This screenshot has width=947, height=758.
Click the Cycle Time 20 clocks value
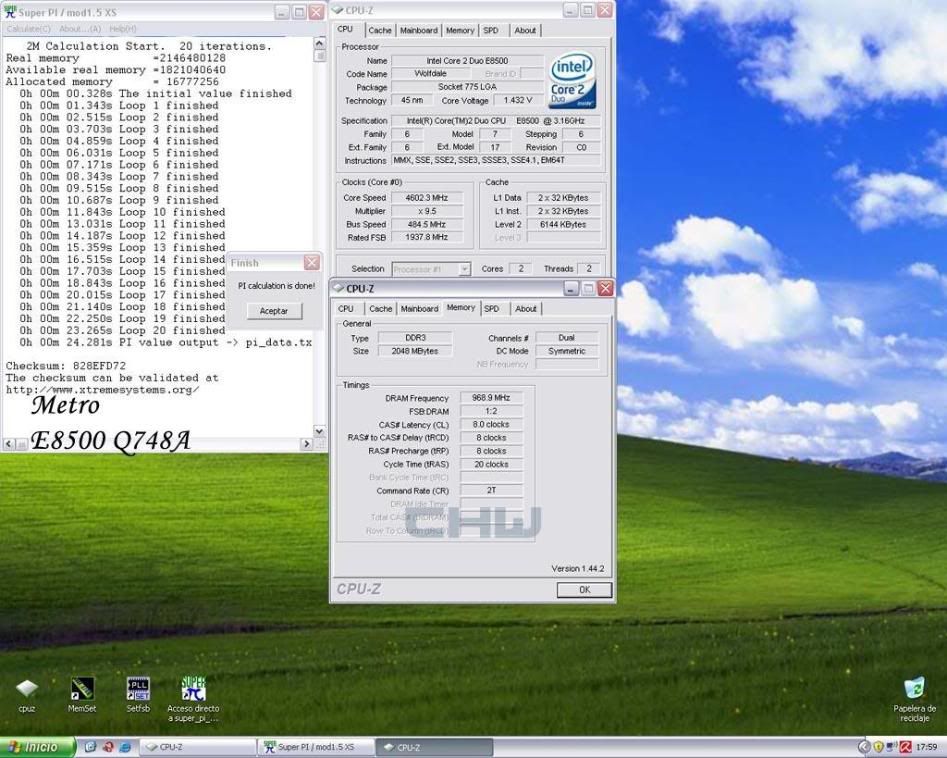491,464
